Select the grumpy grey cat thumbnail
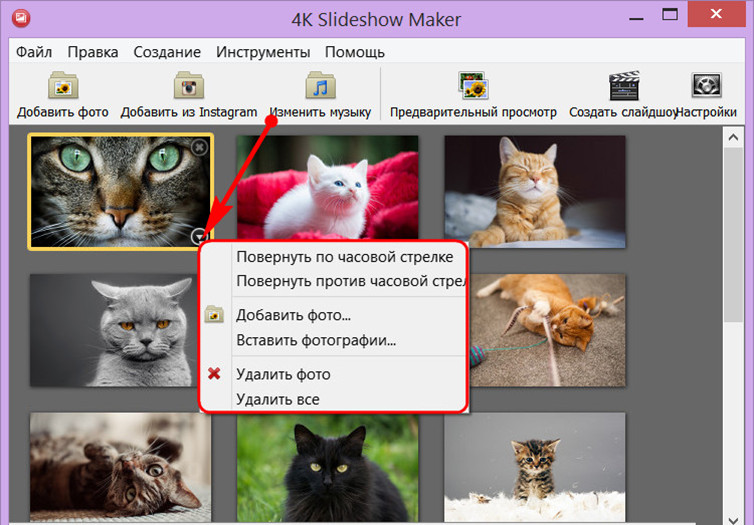This screenshot has height=525, width=754. [x=114, y=330]
